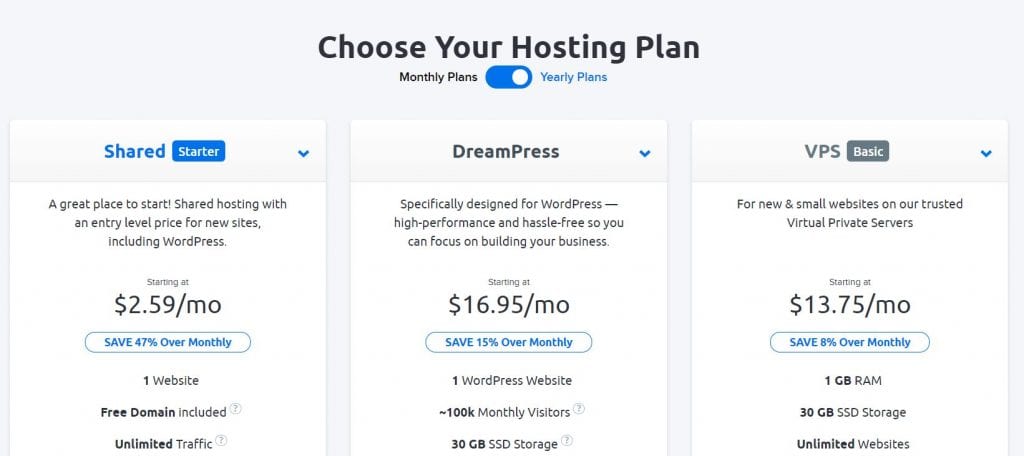Open help icon next to Free Domain included

(x=236, y=409)
